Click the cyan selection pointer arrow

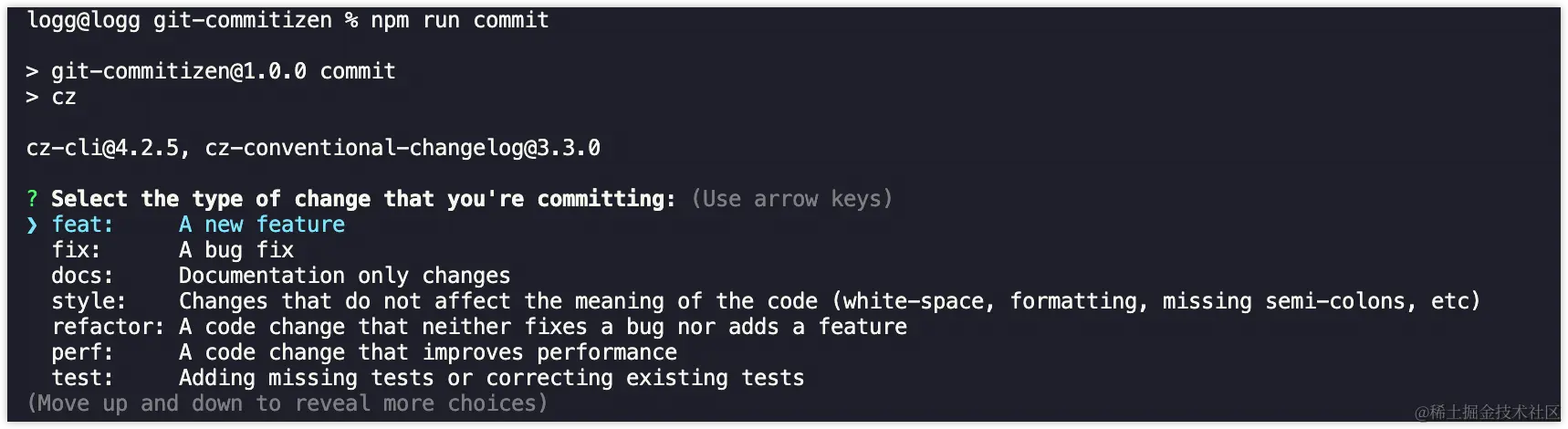point(32,225)
